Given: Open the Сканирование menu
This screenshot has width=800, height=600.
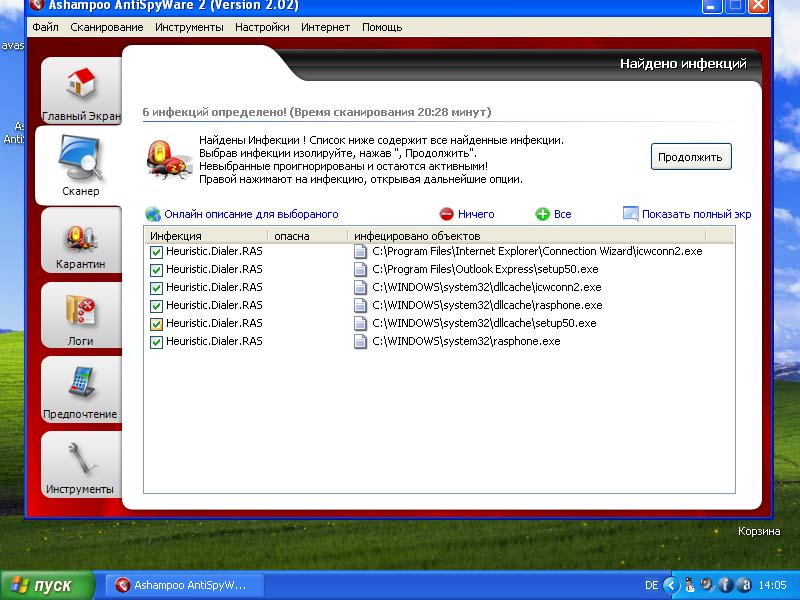Looking at the screenshot, I should click(107, 27).
